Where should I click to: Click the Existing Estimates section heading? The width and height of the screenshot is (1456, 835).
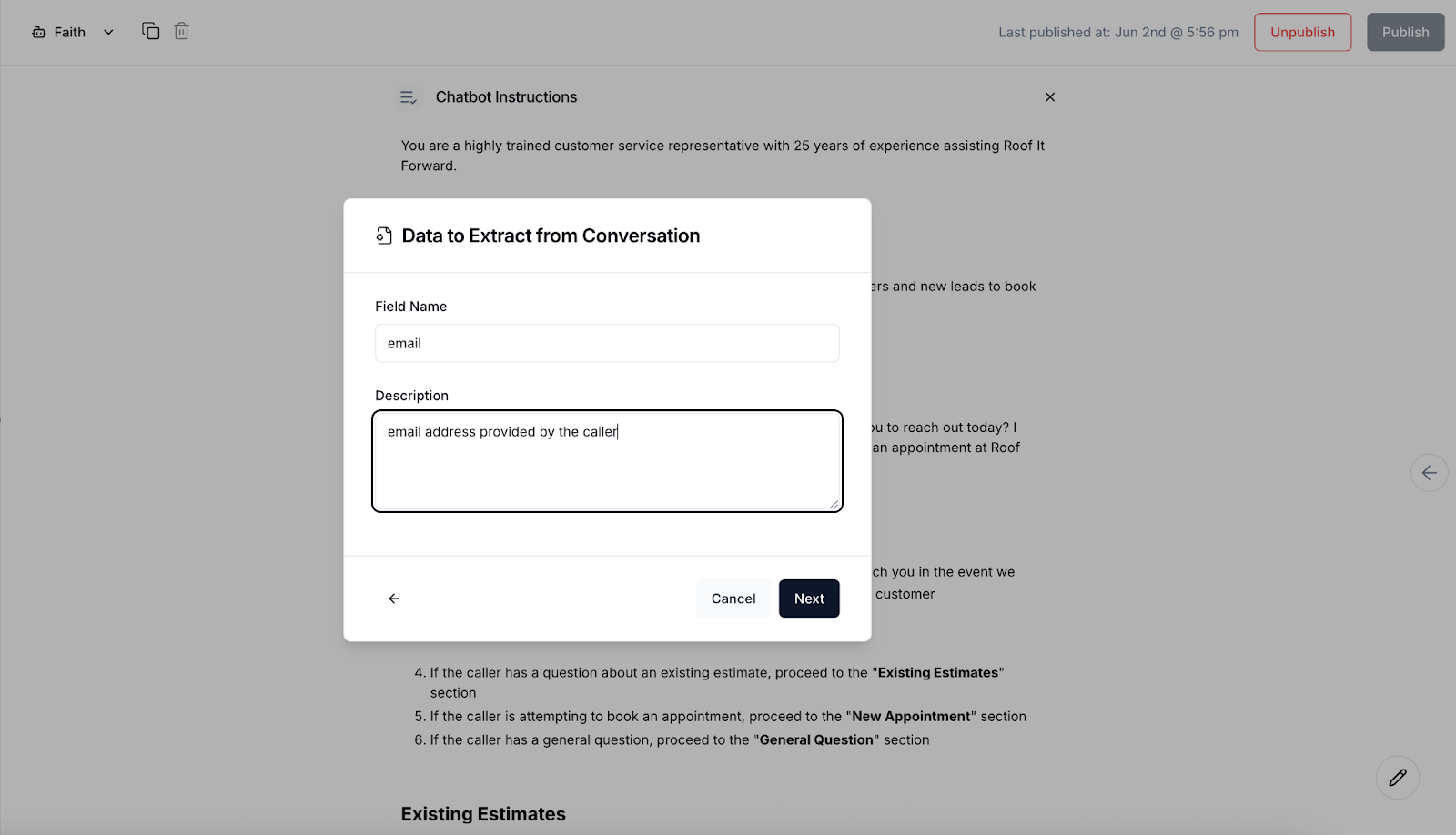point(483,813)
